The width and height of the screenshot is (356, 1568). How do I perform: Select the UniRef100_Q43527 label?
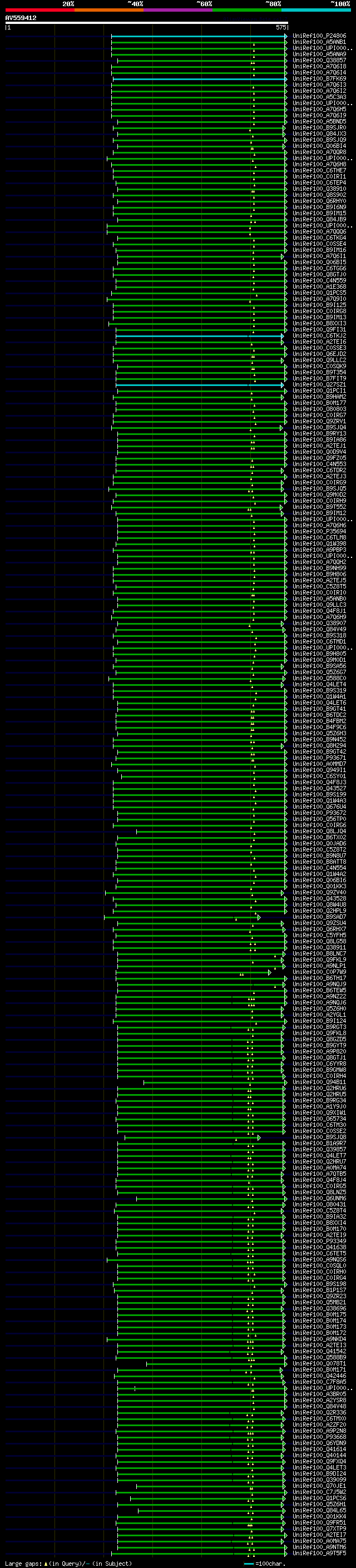point(319,788)
